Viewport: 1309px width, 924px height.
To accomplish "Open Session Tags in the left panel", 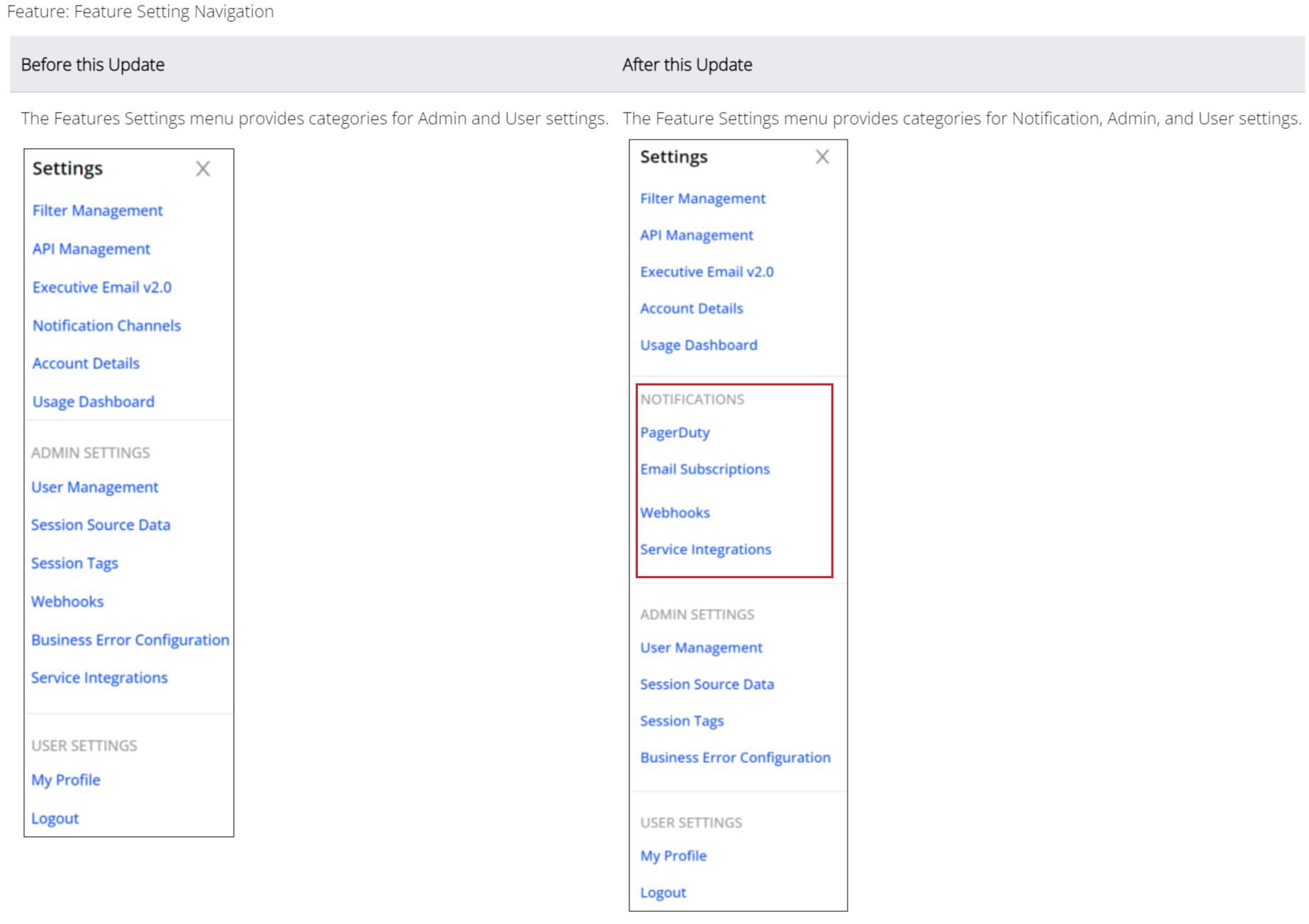I will point(74,563).
